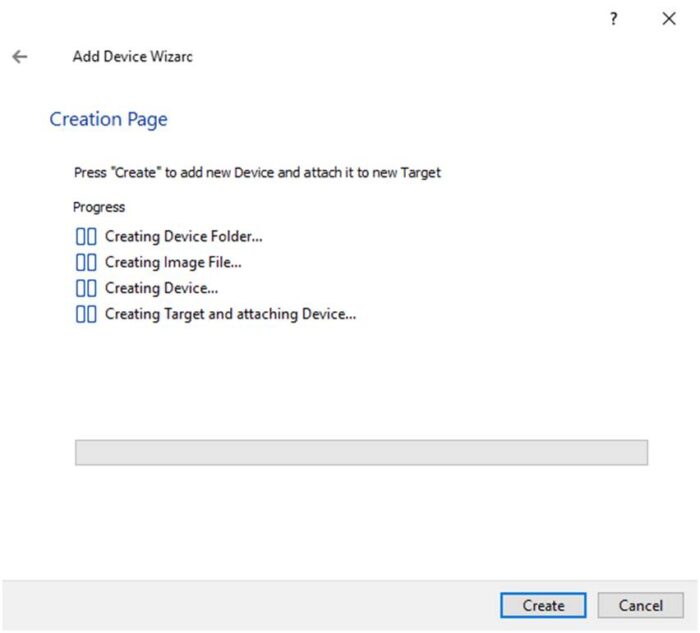Click the status icon next to Creating Device
Viewport: 700px width, 633px height.
86,289
